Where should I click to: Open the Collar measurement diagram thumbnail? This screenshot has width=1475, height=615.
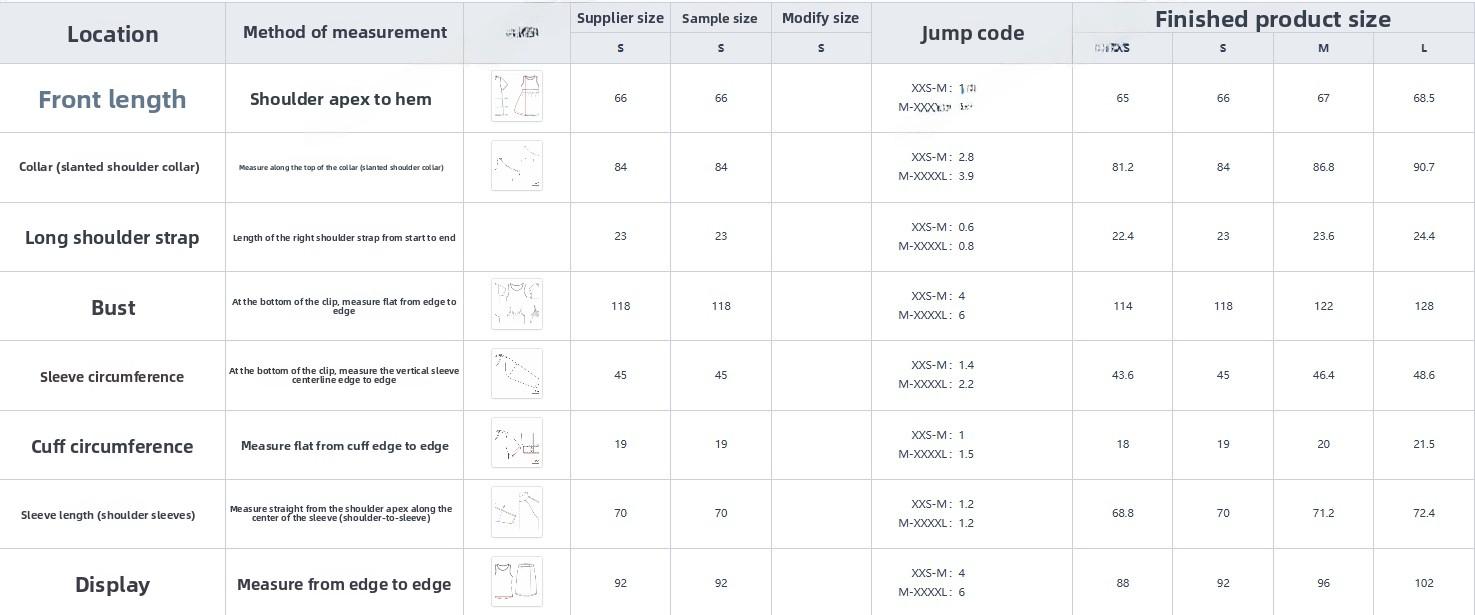[516, 166]
